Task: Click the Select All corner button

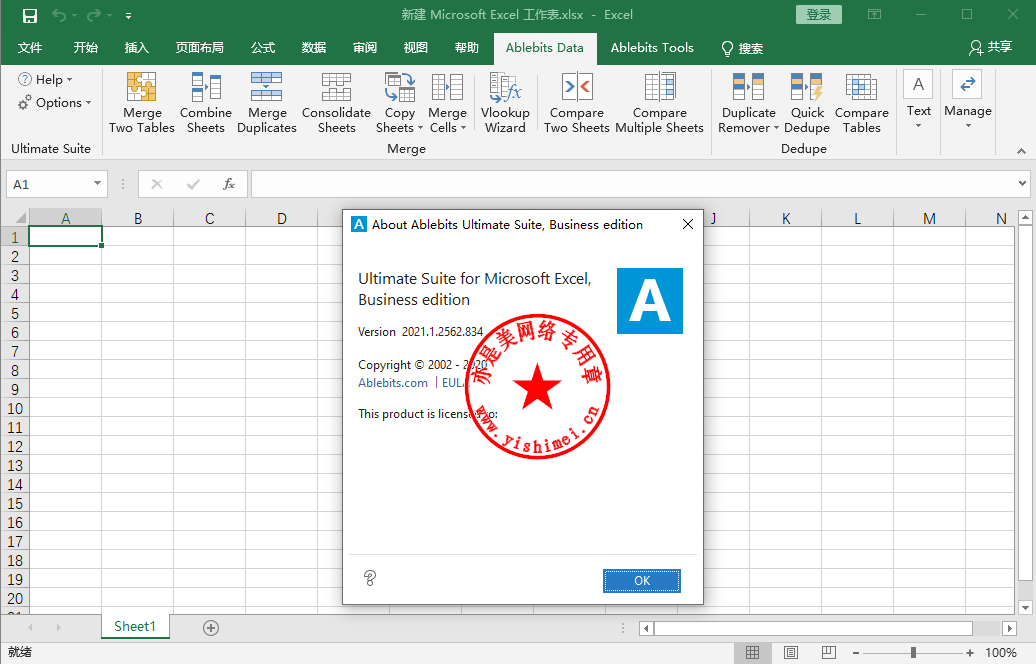Action: click(18, 218)
